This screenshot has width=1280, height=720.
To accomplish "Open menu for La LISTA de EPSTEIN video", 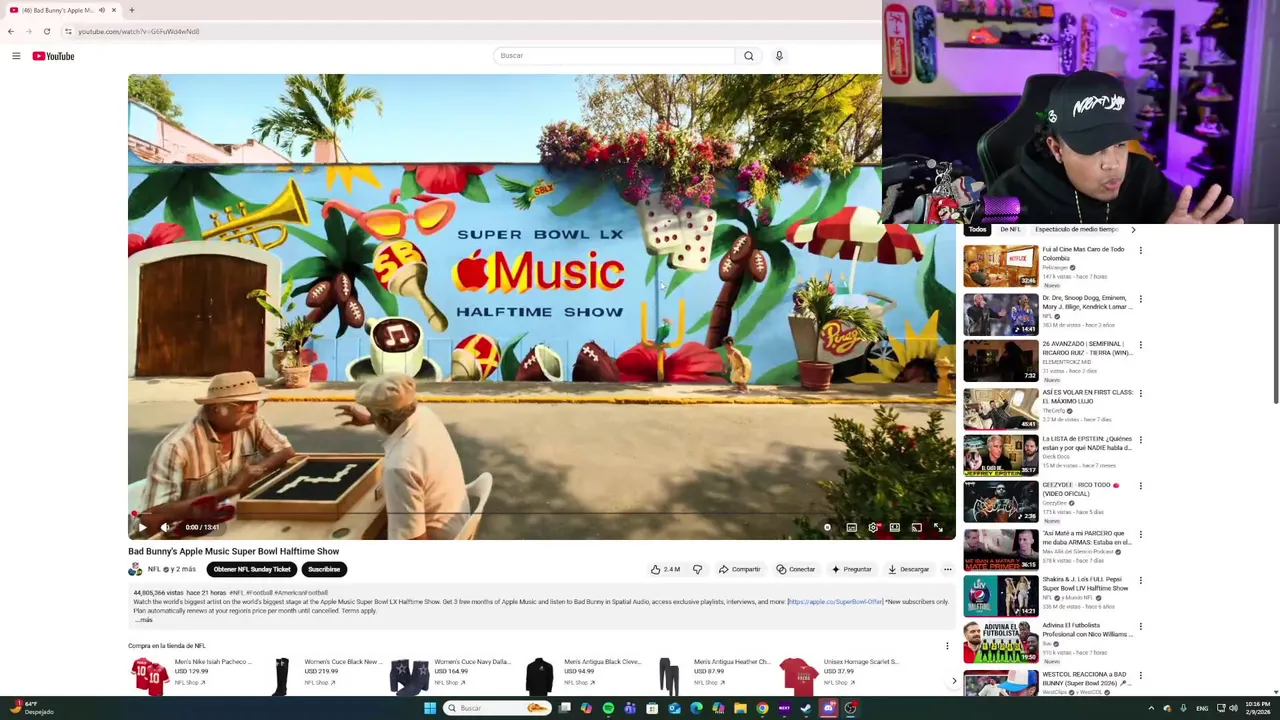I will click(x=1140, y=440).
